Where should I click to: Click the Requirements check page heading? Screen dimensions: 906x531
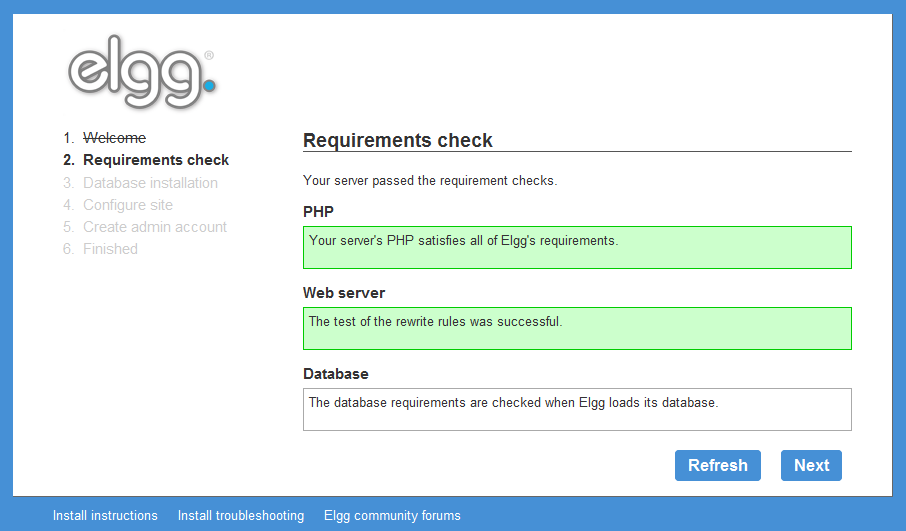[398, 140]
